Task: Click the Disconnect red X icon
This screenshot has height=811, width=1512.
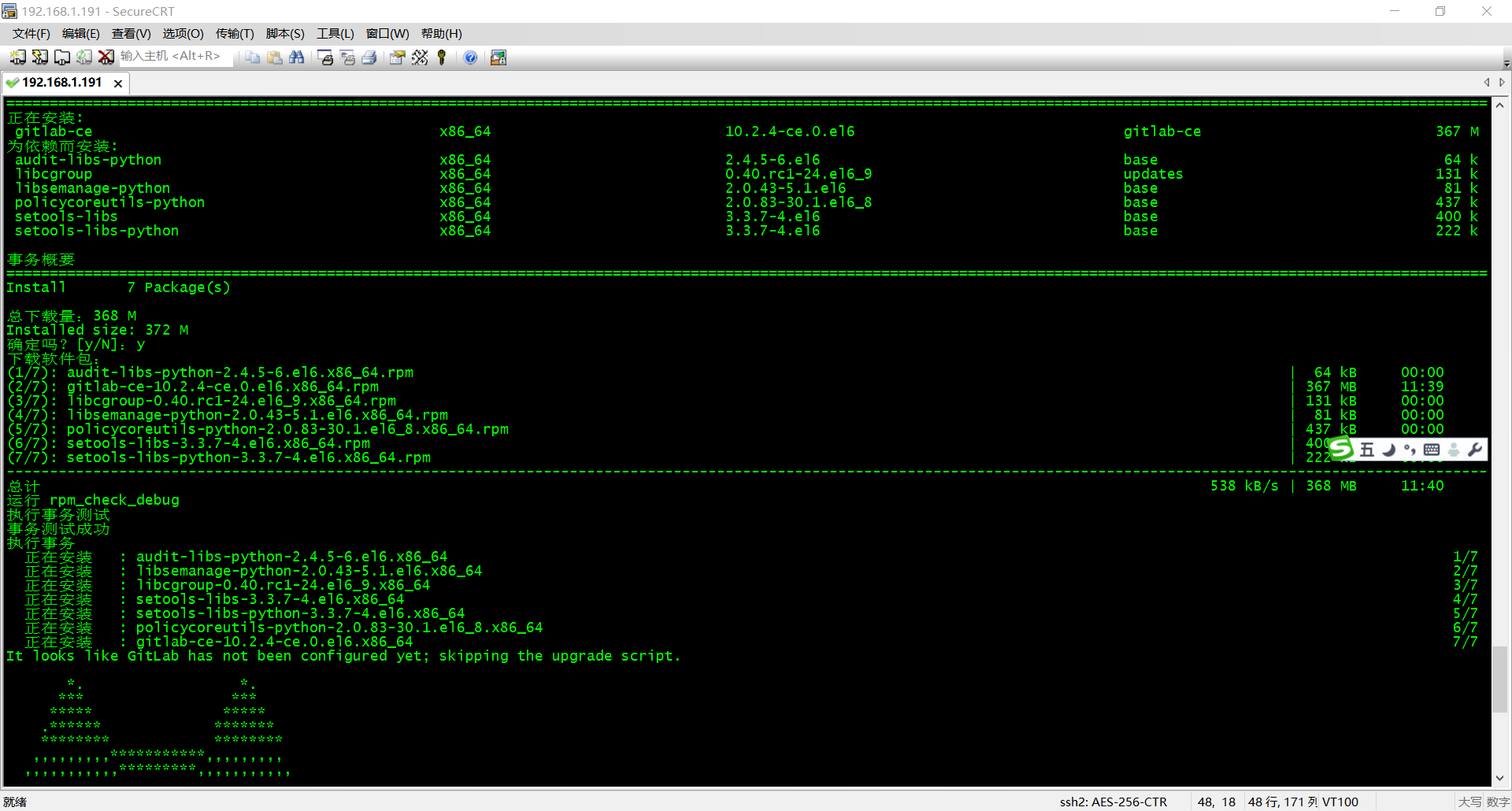Action: tap(106, 57)
